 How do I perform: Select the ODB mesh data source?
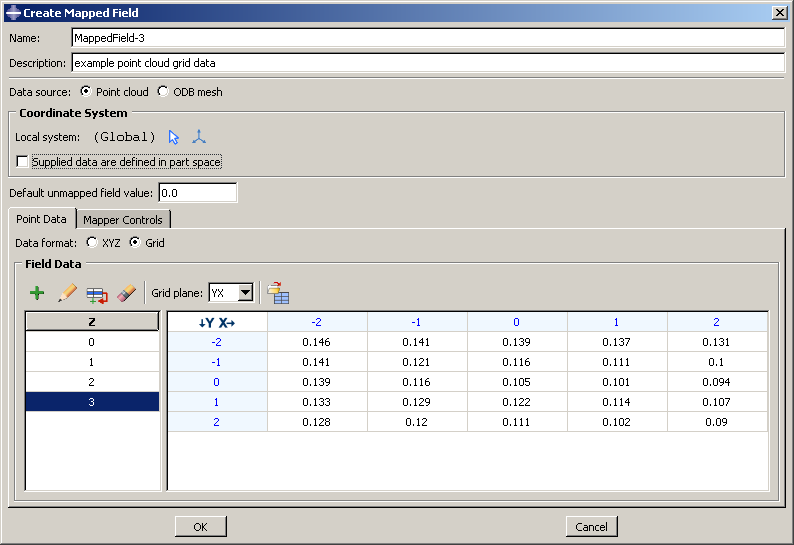163,91
